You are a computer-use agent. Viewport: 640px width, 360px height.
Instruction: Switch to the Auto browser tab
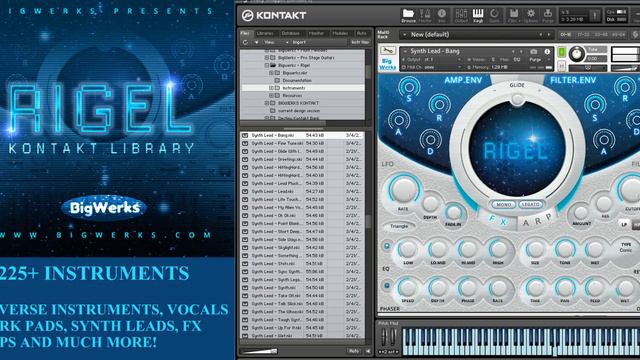pos(361,33)
